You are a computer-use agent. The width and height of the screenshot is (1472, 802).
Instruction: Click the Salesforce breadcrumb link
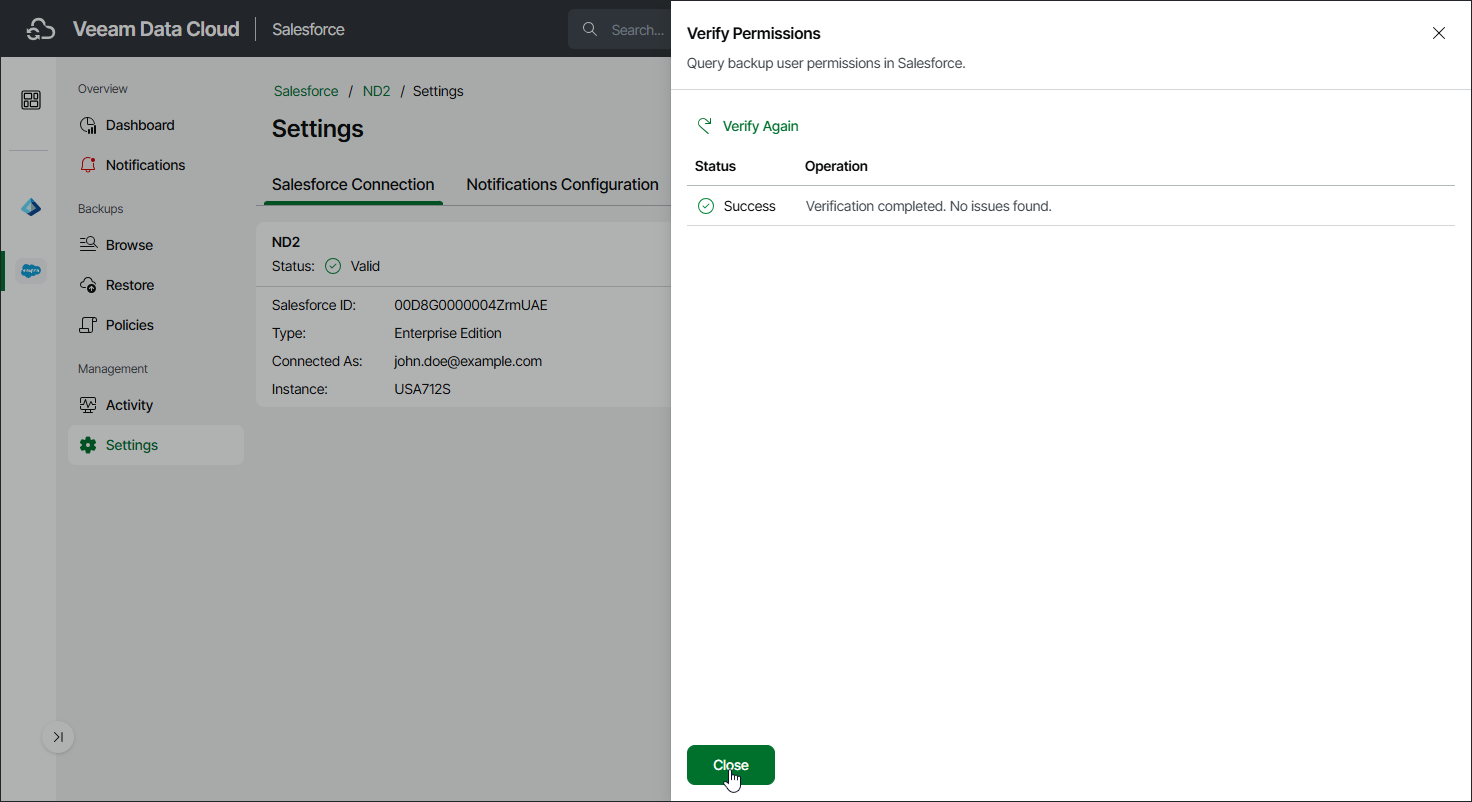pos(306,91)
